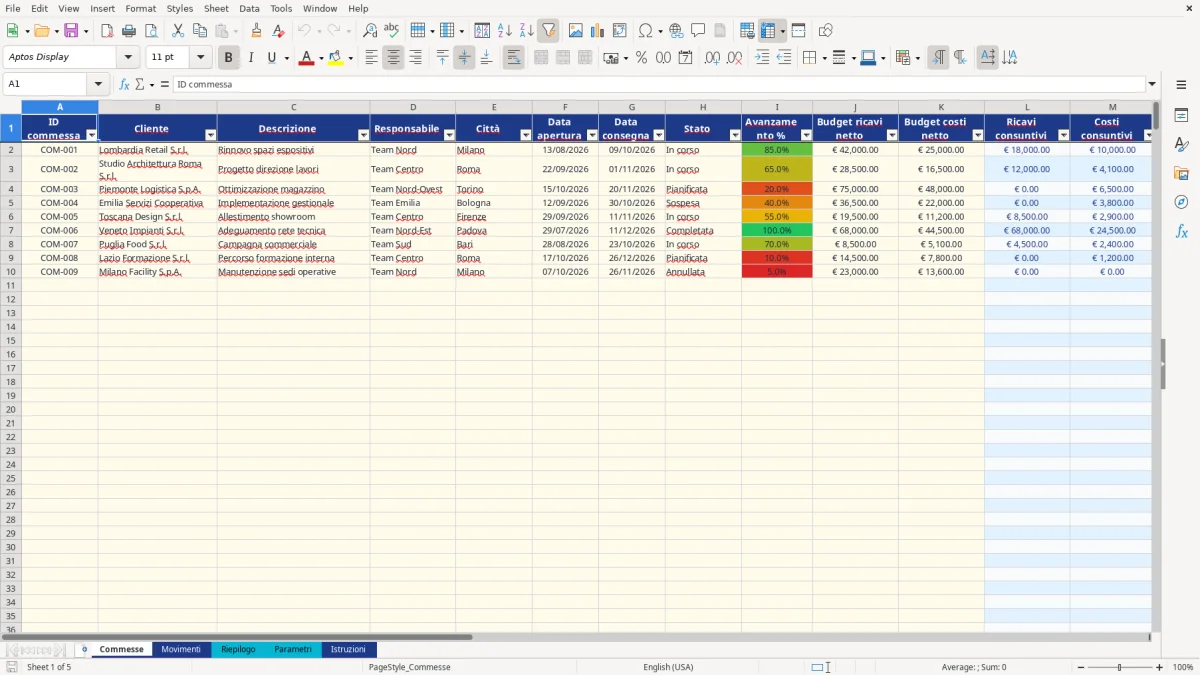1200x675 pixels.
Task: Insert an image
Action: pyautogui.click(x=576, y=31)
